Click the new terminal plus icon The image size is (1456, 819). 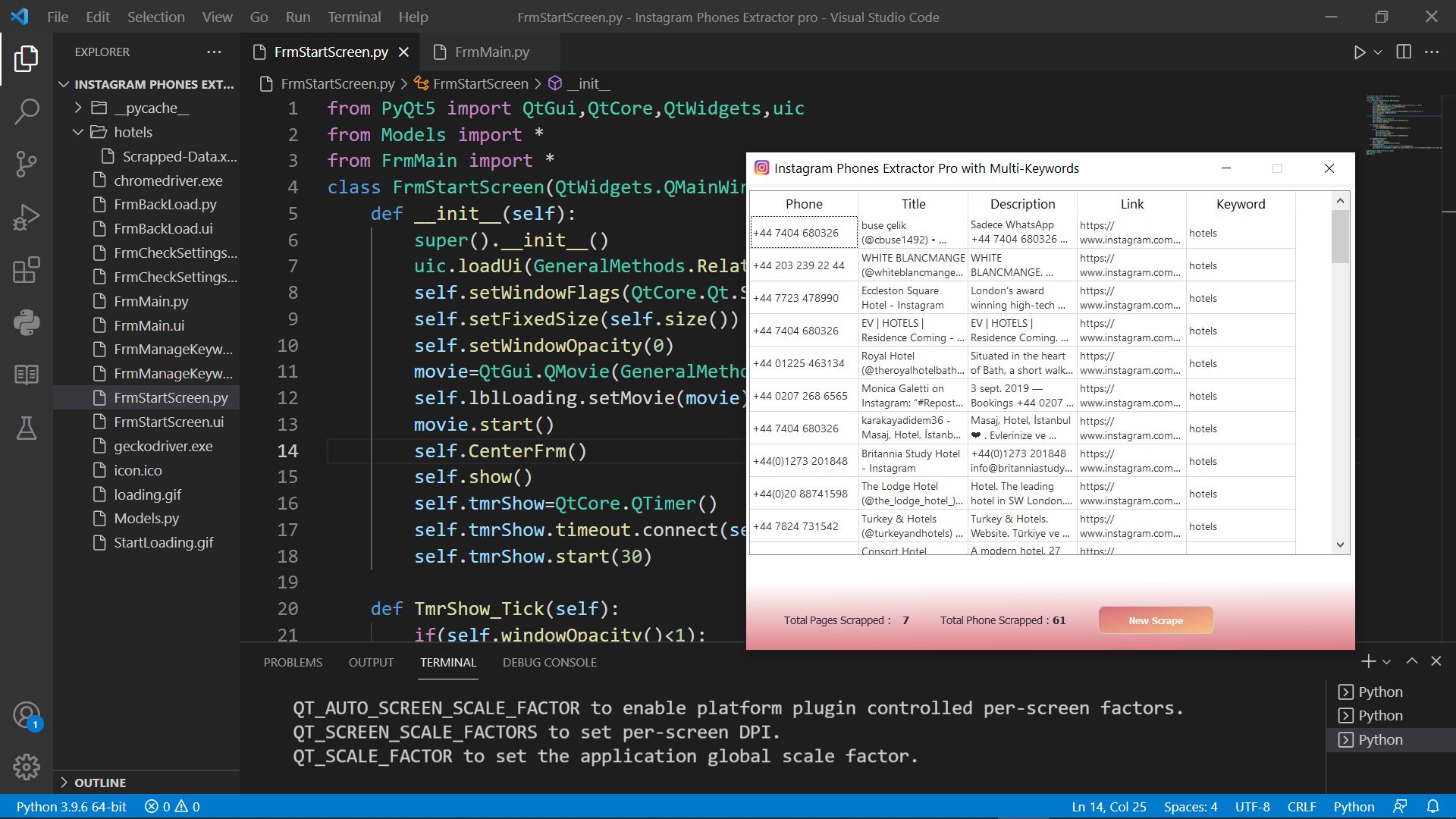[1368, 661]
